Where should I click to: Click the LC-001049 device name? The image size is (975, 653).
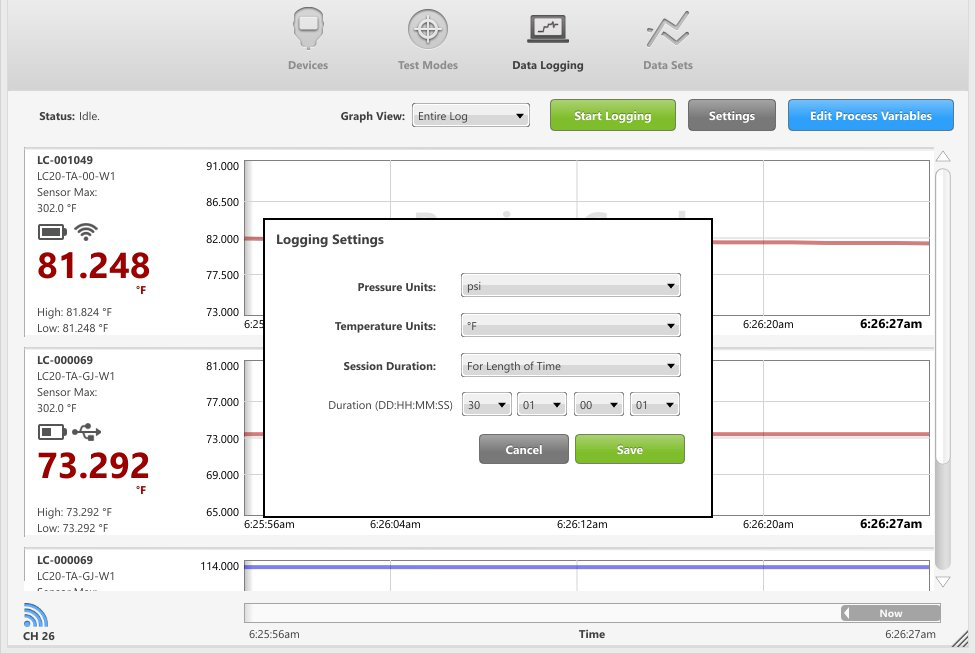click(x=65, y=160)
